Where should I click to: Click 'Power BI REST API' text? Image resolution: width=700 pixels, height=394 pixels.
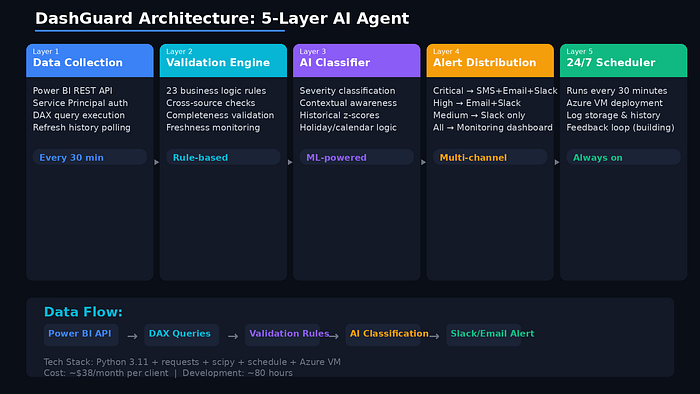[x=73, y=91]
